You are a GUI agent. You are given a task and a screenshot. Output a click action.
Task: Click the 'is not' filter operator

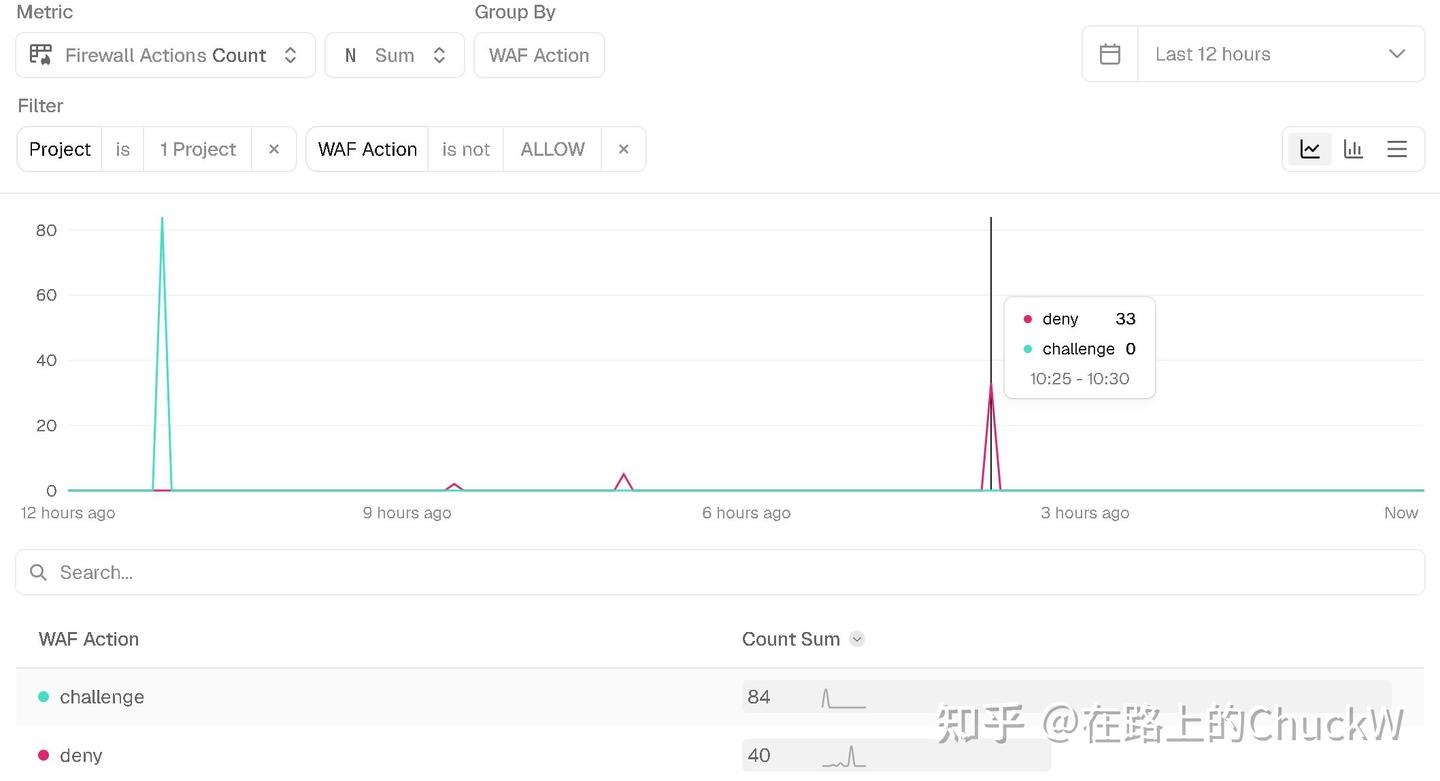click(x=466, y=149)
